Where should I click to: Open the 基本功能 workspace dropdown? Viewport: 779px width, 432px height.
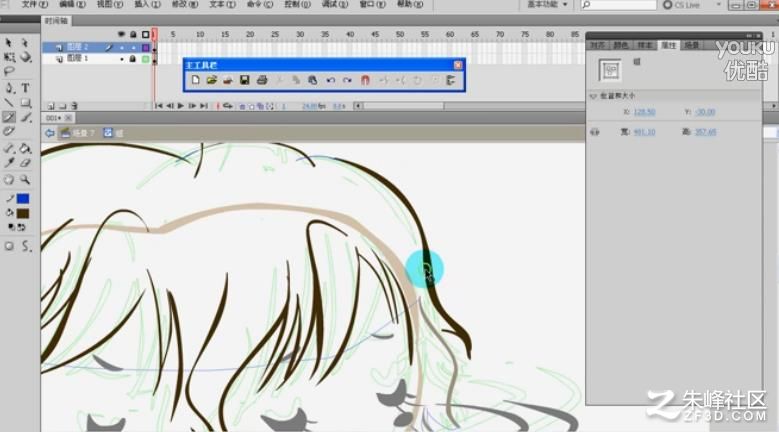click(547, 4)
